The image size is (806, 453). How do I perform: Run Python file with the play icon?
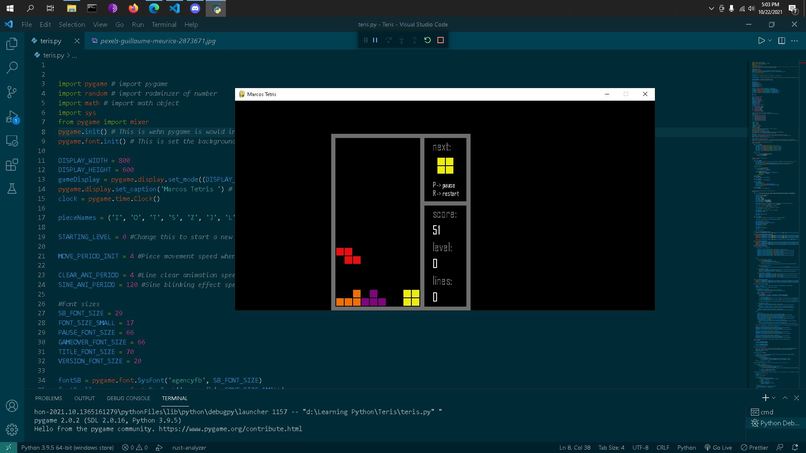pos(761,41)
